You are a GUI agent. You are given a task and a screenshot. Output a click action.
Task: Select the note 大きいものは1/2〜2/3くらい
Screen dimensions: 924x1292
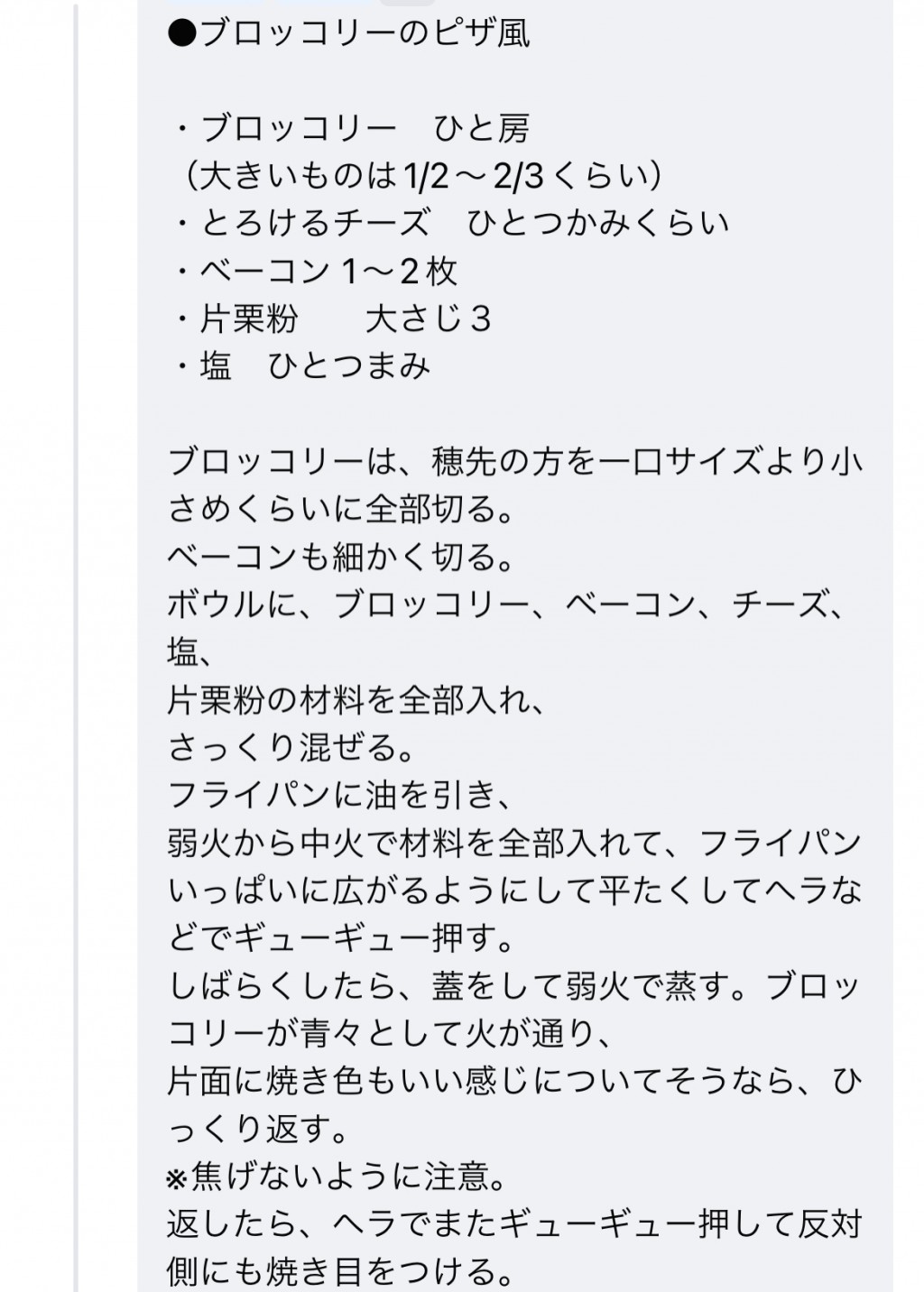point(423,176)
